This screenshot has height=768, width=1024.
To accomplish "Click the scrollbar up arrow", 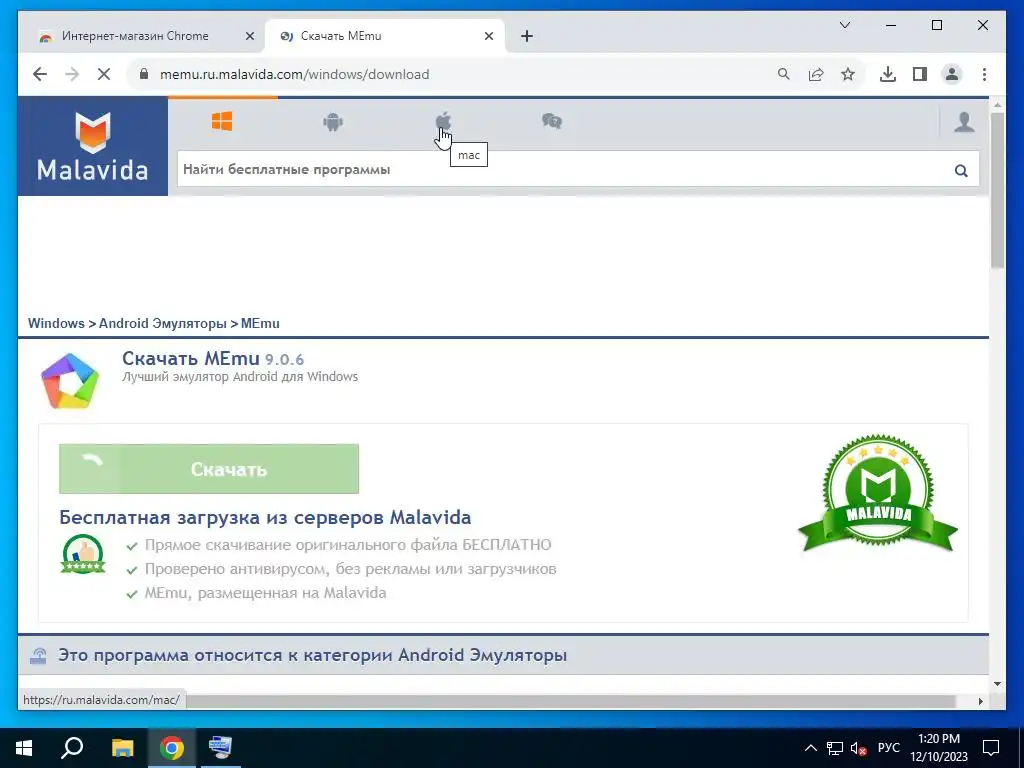I will point(997,104).
